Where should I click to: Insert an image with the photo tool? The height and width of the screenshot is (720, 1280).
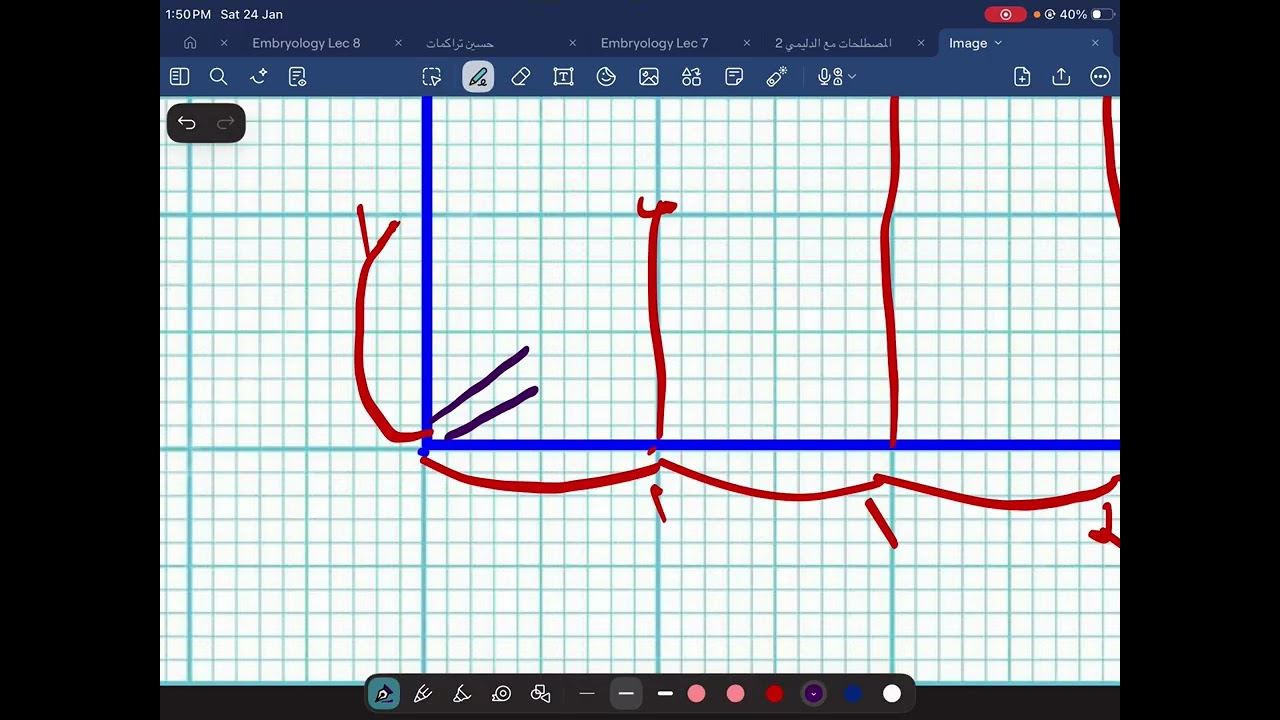coord(649,77)
